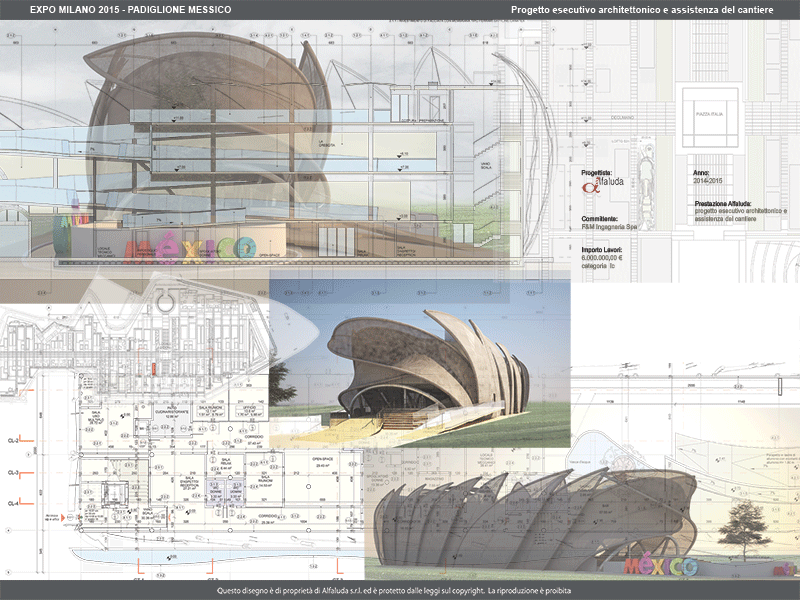Screen dimensions: 800x600
Task: Click the '2014-2015' year value
Action: click(x=708, y=181)
